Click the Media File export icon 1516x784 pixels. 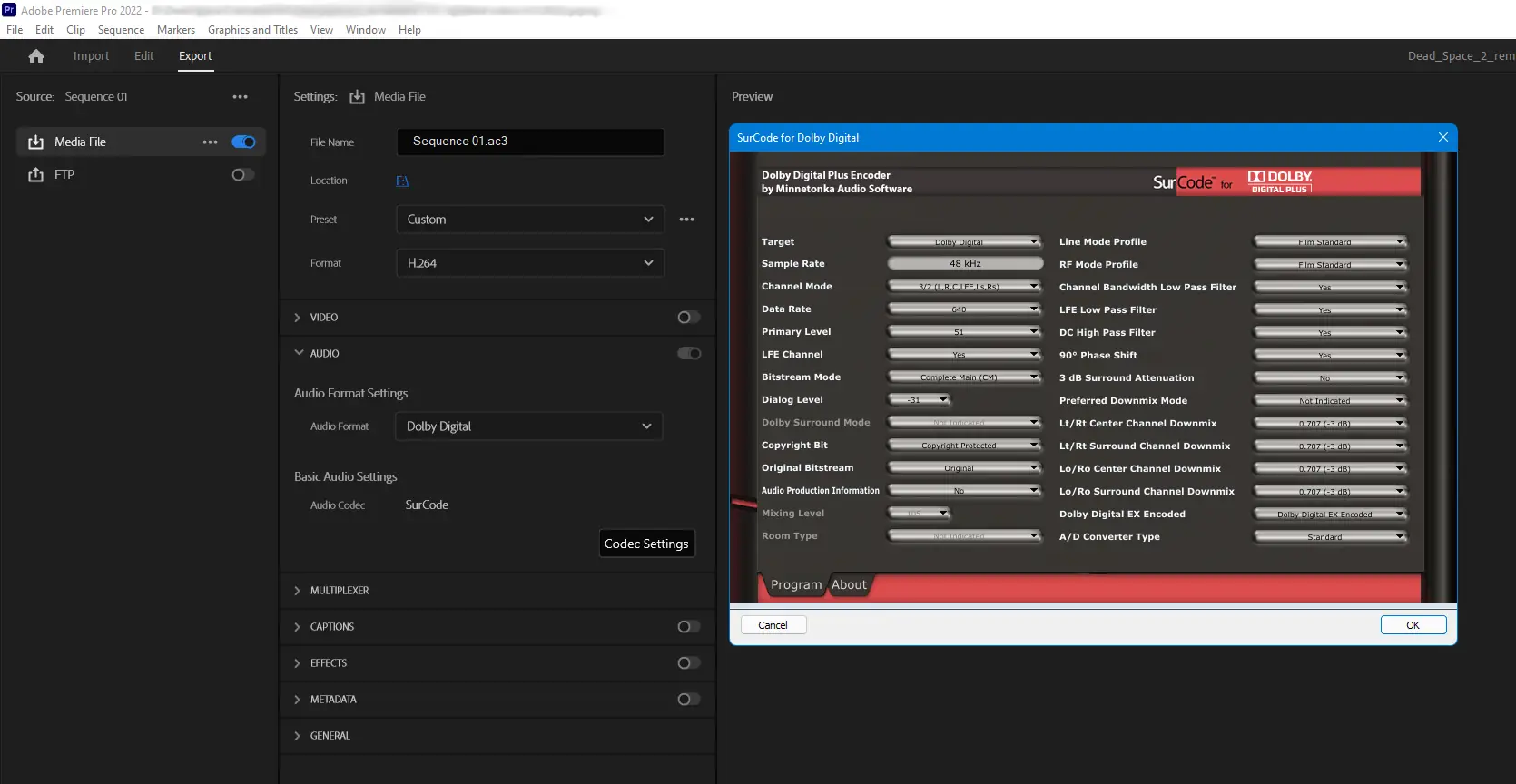[35, 142]
